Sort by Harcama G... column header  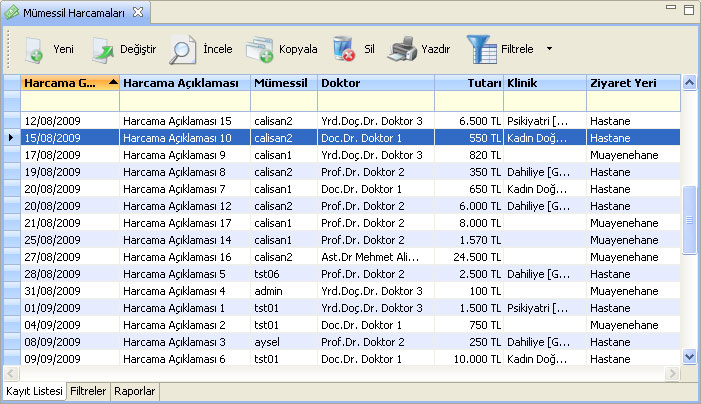point(63,82)
